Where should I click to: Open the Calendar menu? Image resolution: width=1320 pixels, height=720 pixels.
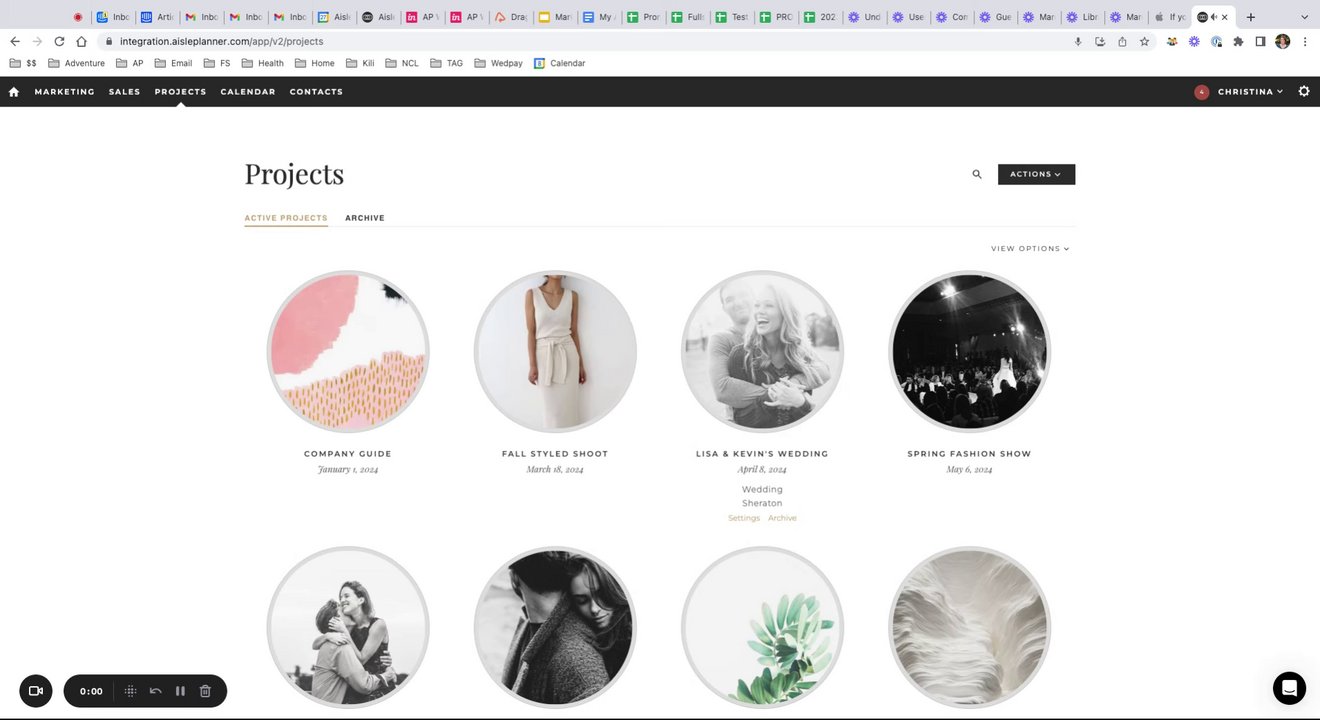[x=248, y=92]
